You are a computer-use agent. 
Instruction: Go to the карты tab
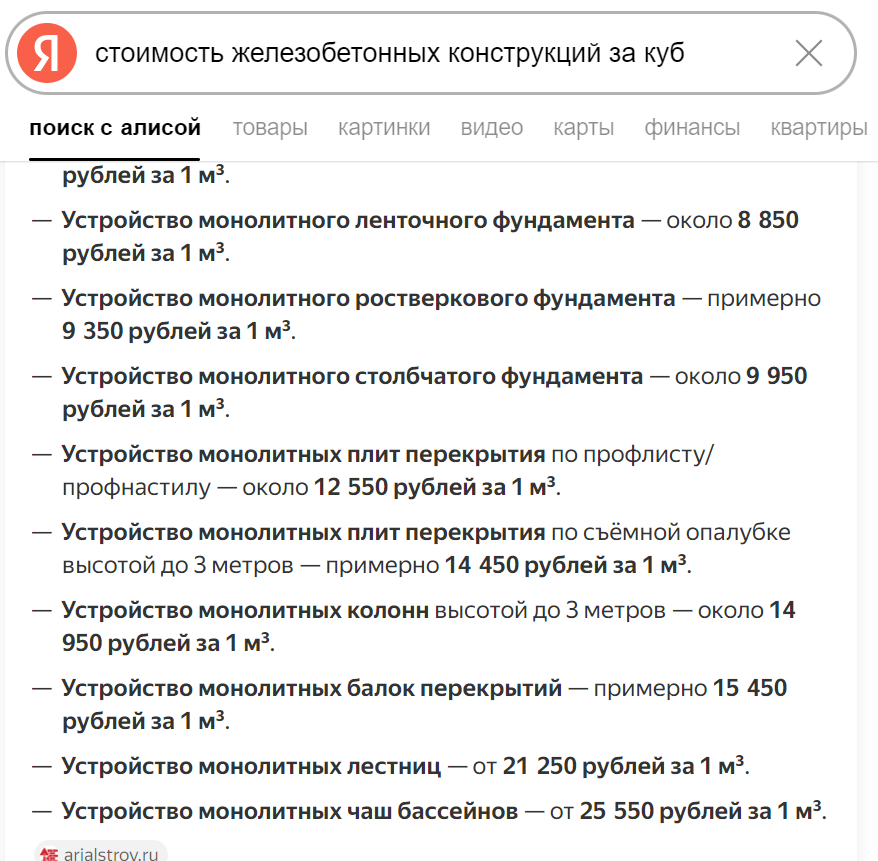(x=583, y=128)
